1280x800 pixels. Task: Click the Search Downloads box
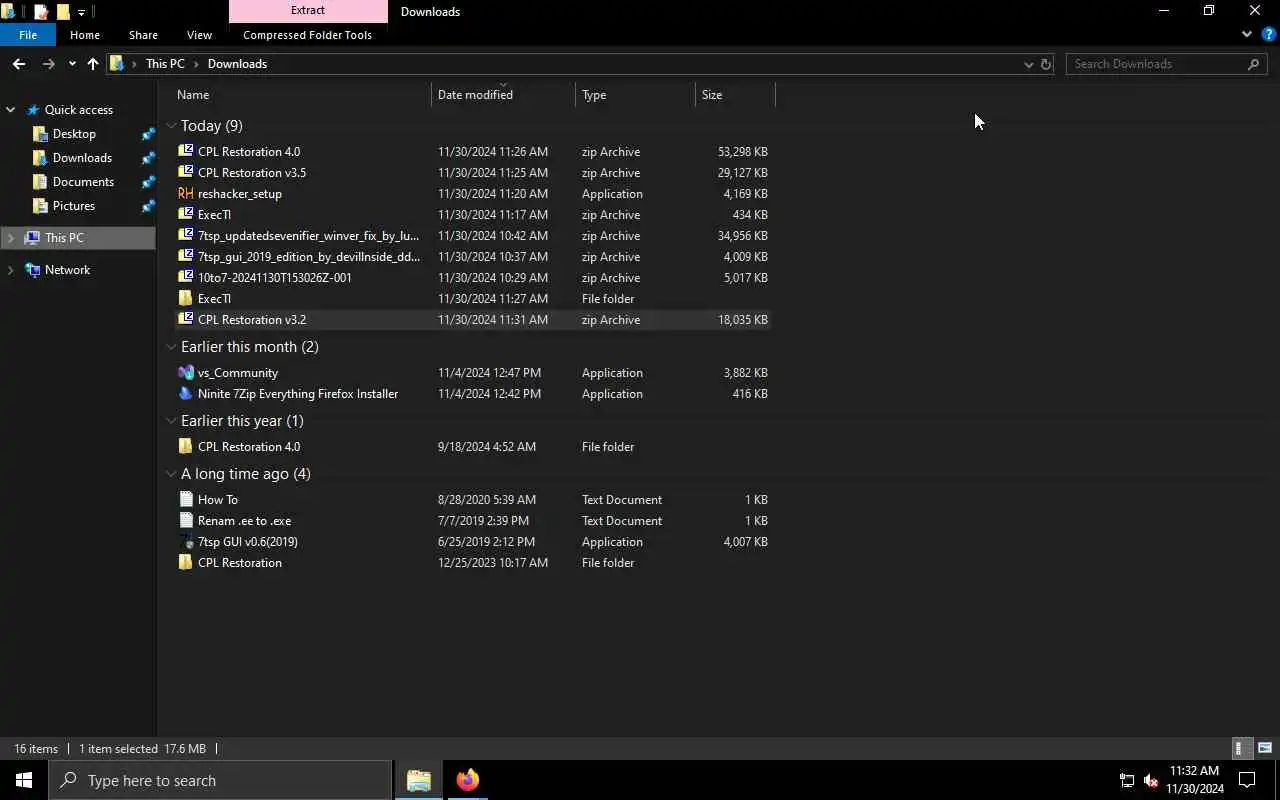[1167, 64]
